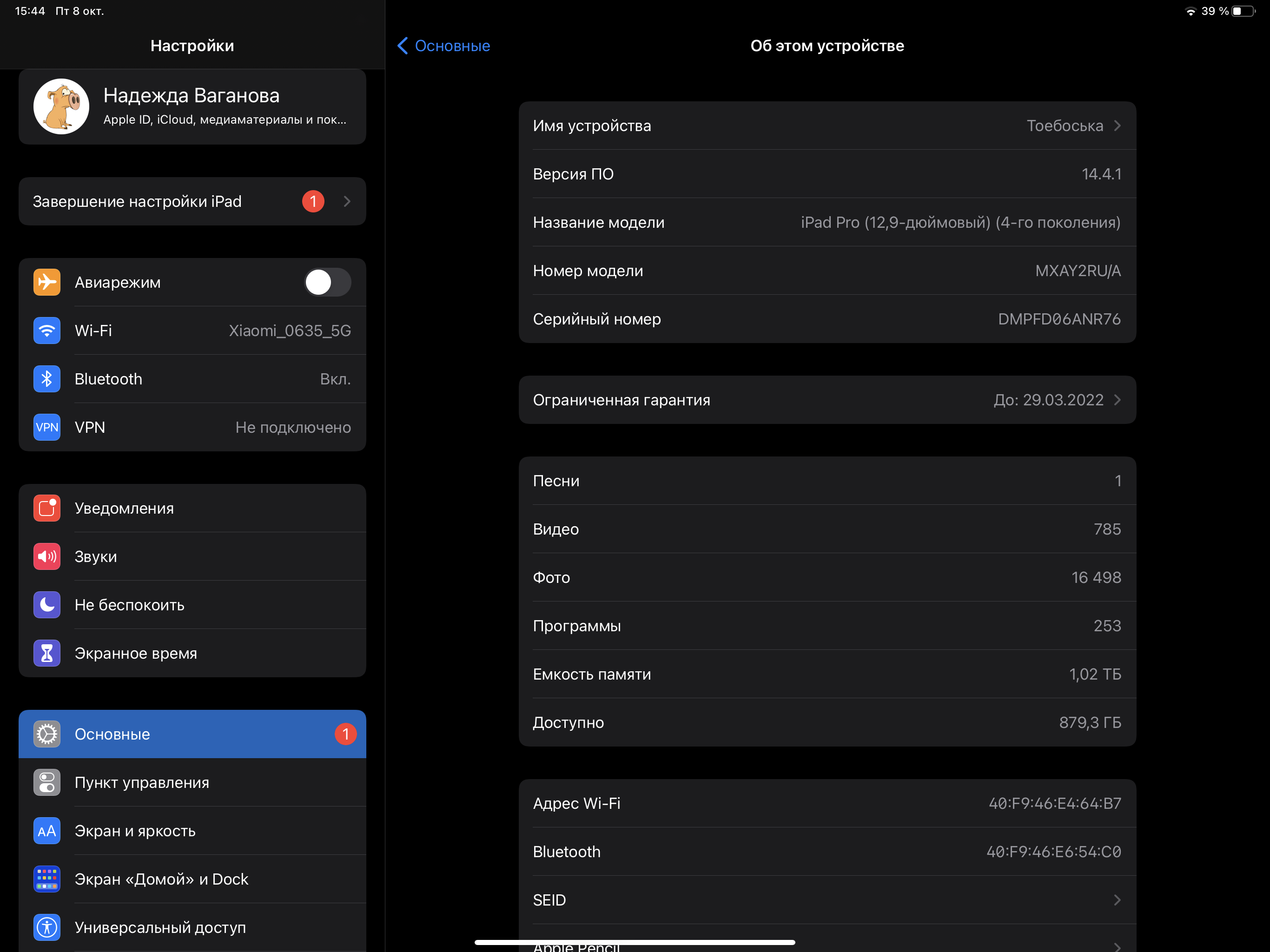Image resolution: width=1270 pixels, height=952 pixels.
Task: Tap the Звуки speaker icon
Action: [x=46, y=556]
